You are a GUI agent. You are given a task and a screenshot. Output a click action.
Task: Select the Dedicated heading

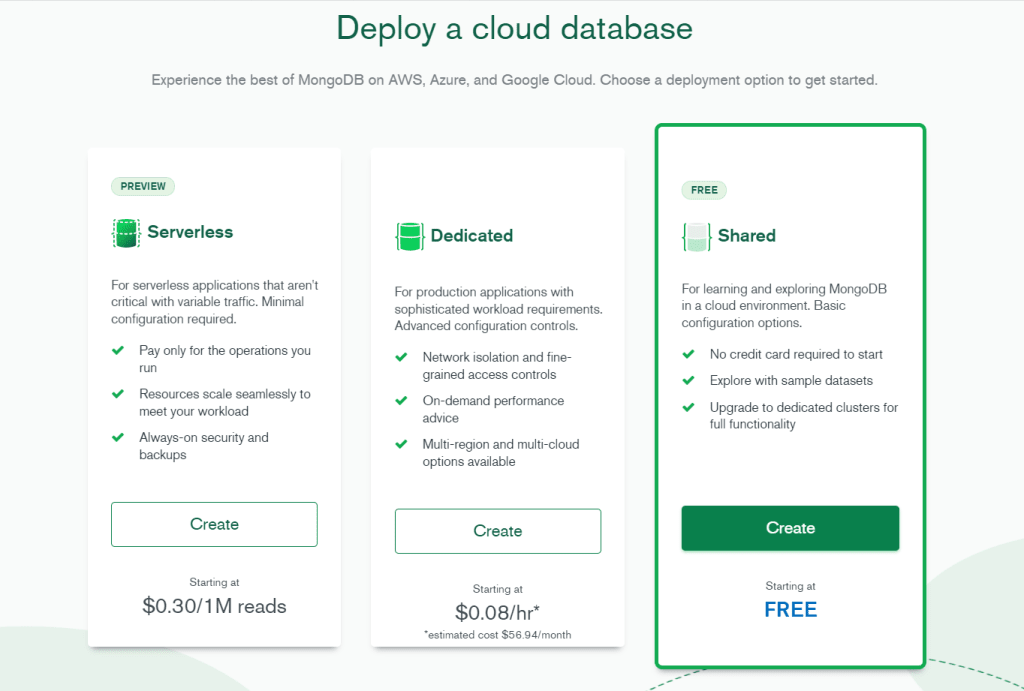point(472,236)
